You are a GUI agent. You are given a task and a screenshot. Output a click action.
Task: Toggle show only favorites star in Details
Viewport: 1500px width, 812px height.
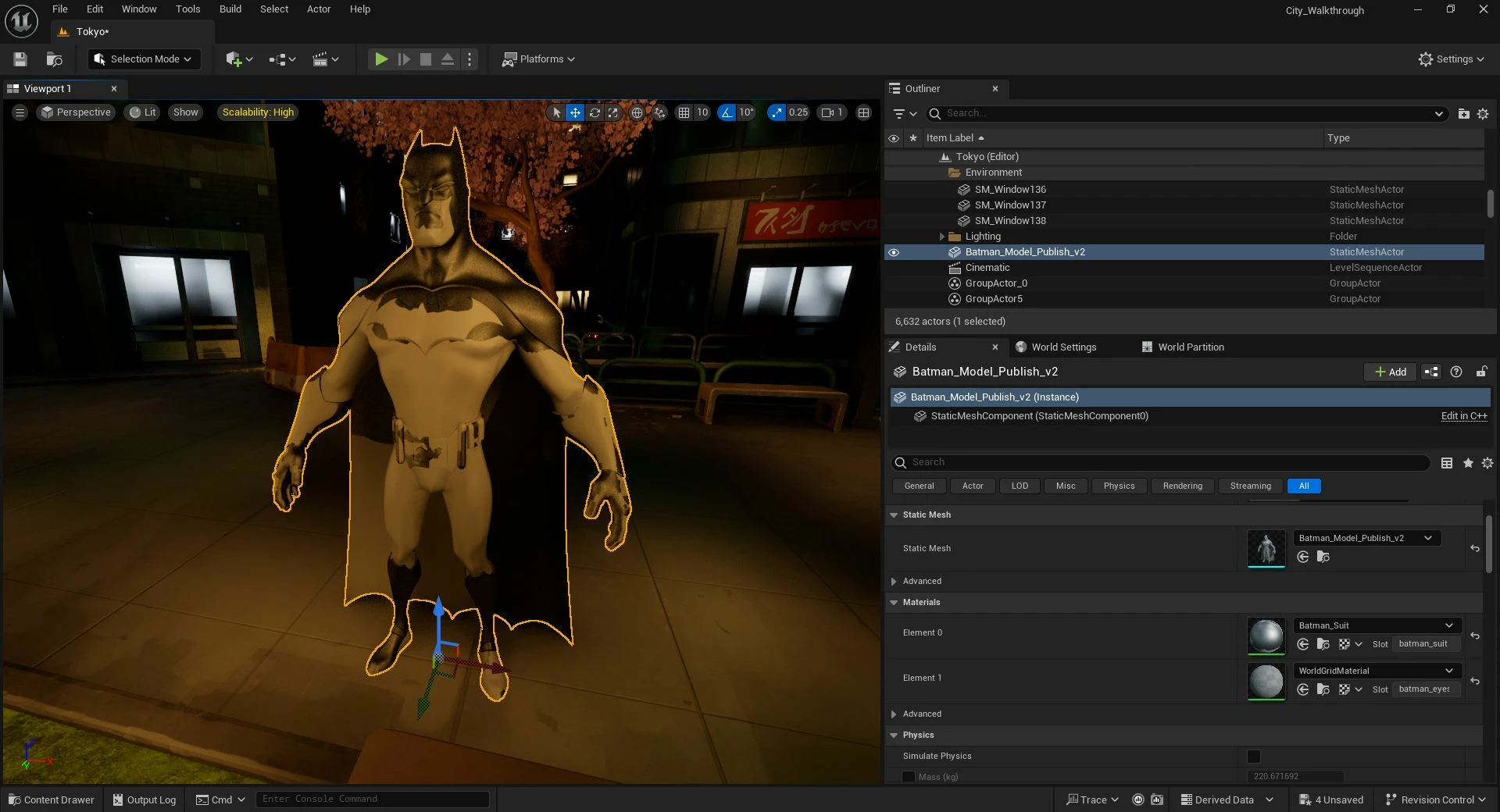[x=1468, y=463]
